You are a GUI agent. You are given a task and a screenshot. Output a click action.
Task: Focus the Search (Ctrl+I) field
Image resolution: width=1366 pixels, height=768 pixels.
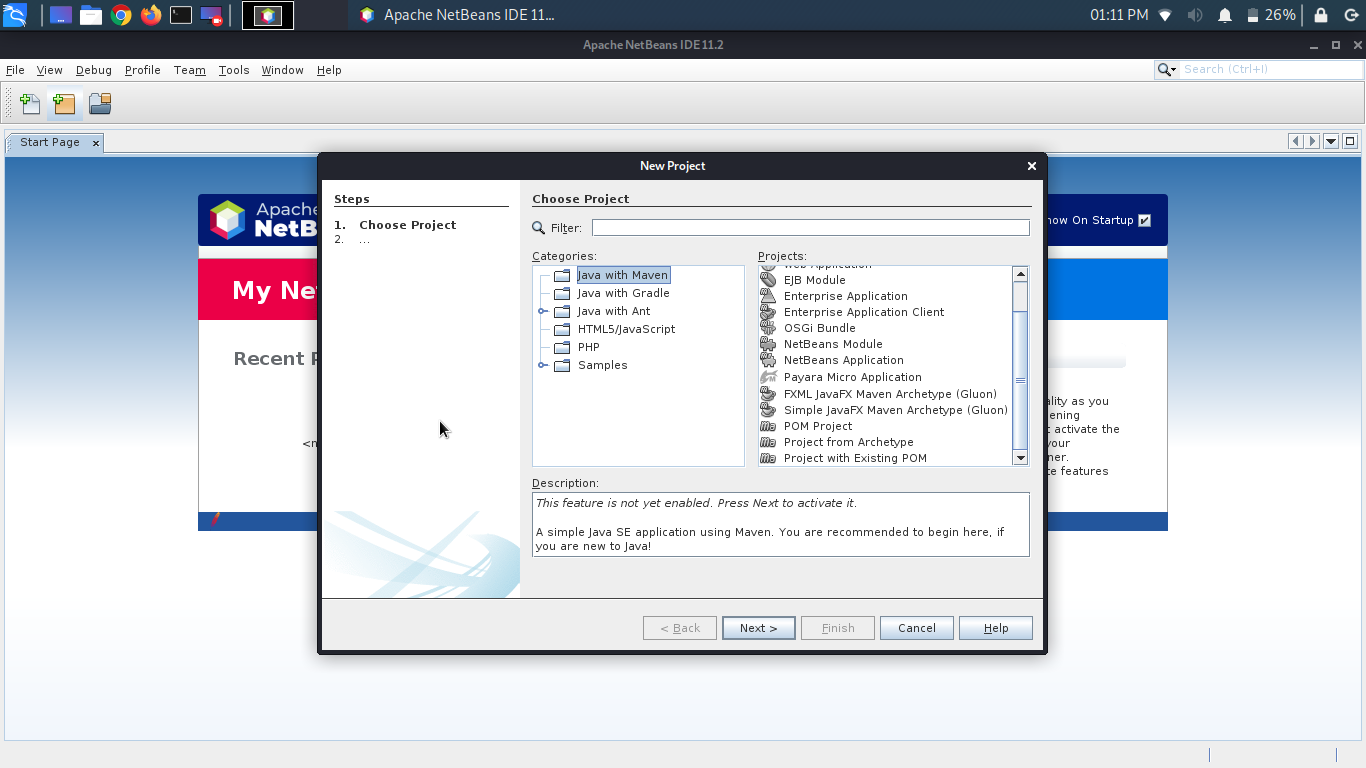(x=1271, y=70)
